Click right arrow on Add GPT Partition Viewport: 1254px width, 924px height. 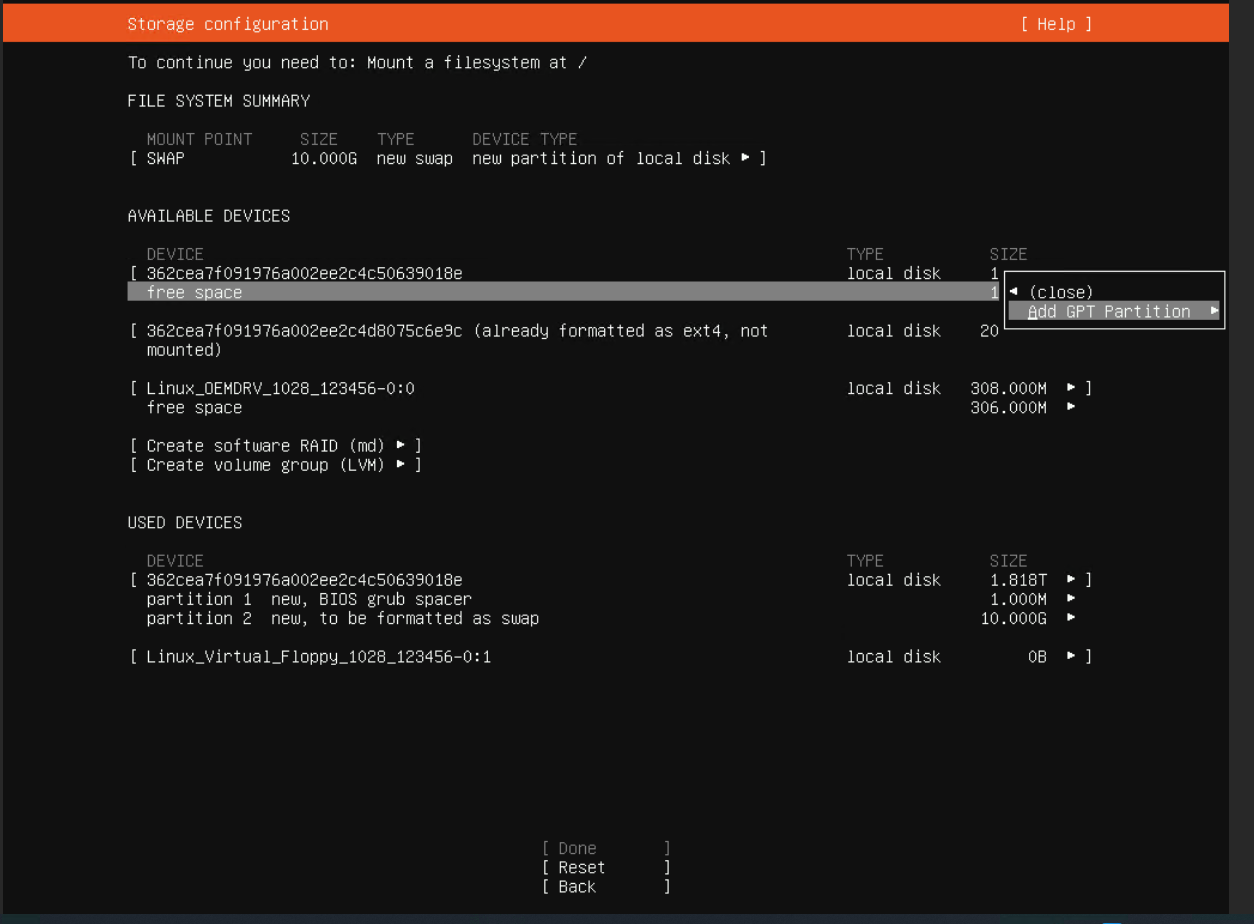1214,311
